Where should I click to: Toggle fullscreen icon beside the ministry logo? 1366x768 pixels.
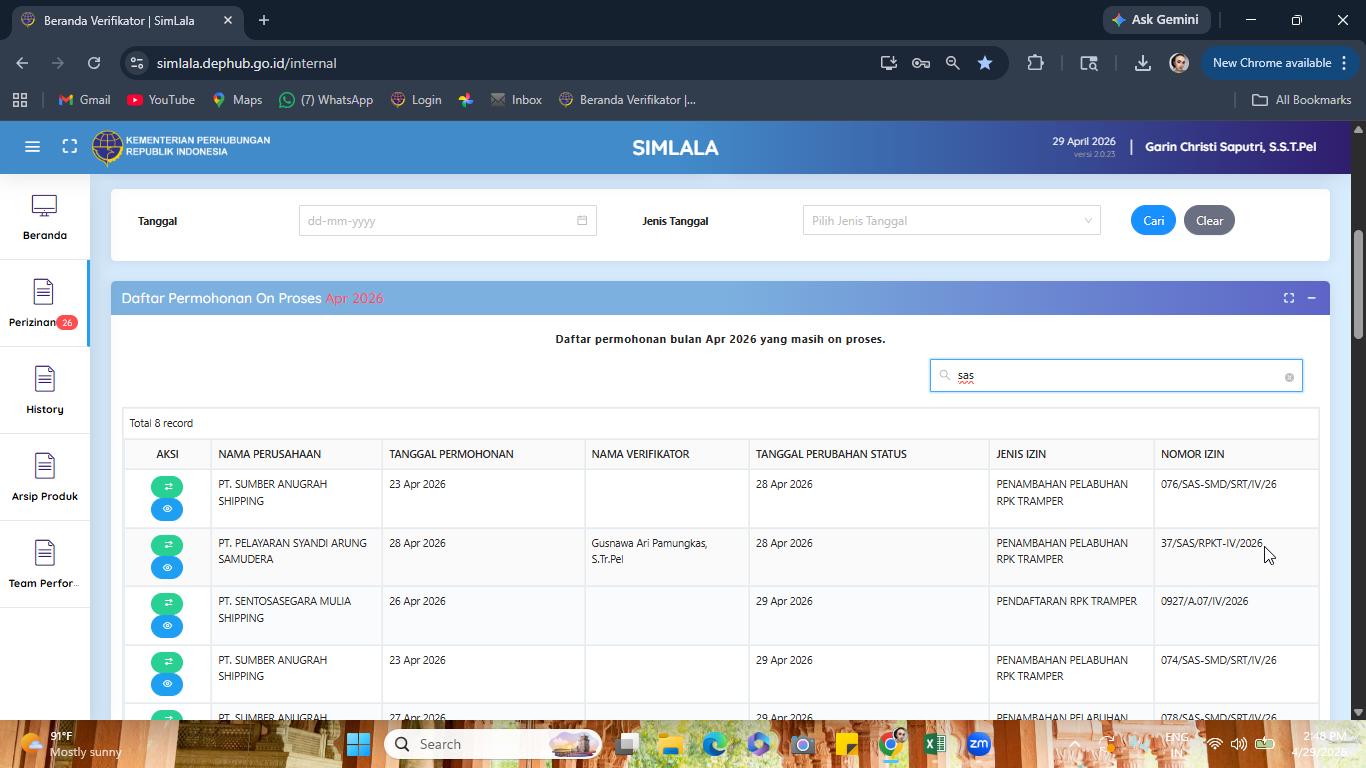[69, 147]
